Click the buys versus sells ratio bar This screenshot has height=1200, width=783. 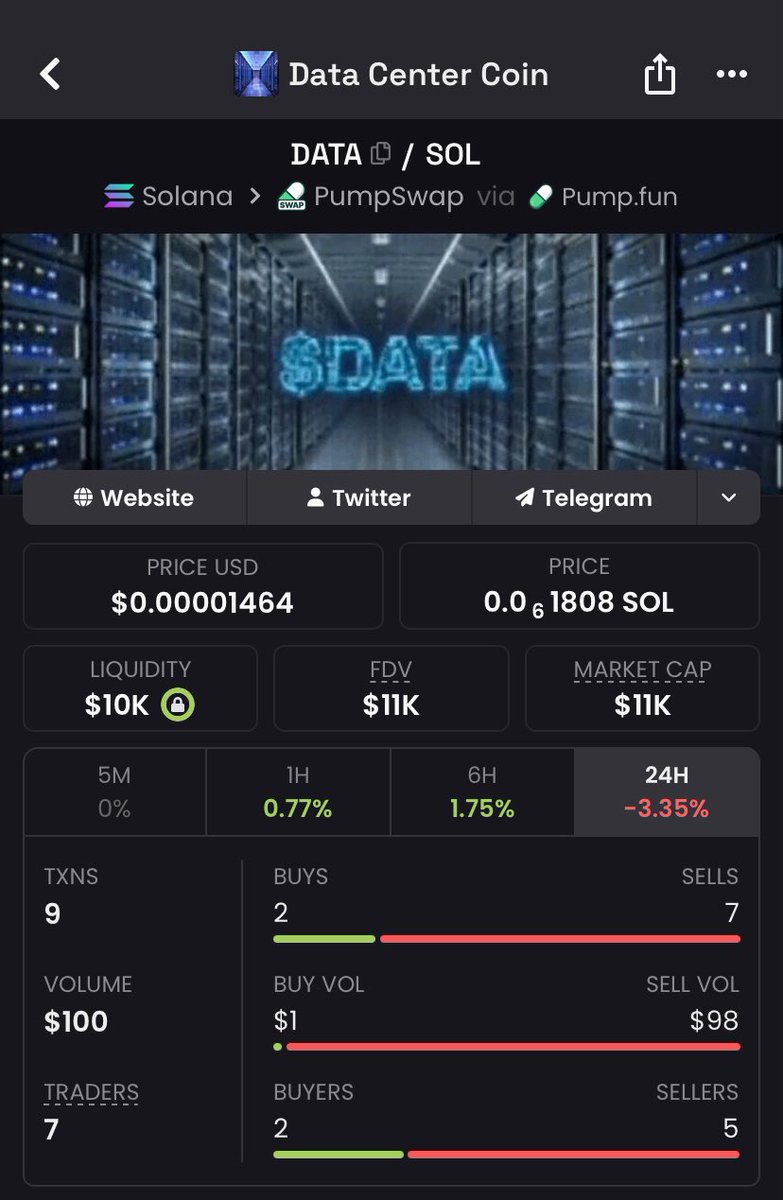507,939
